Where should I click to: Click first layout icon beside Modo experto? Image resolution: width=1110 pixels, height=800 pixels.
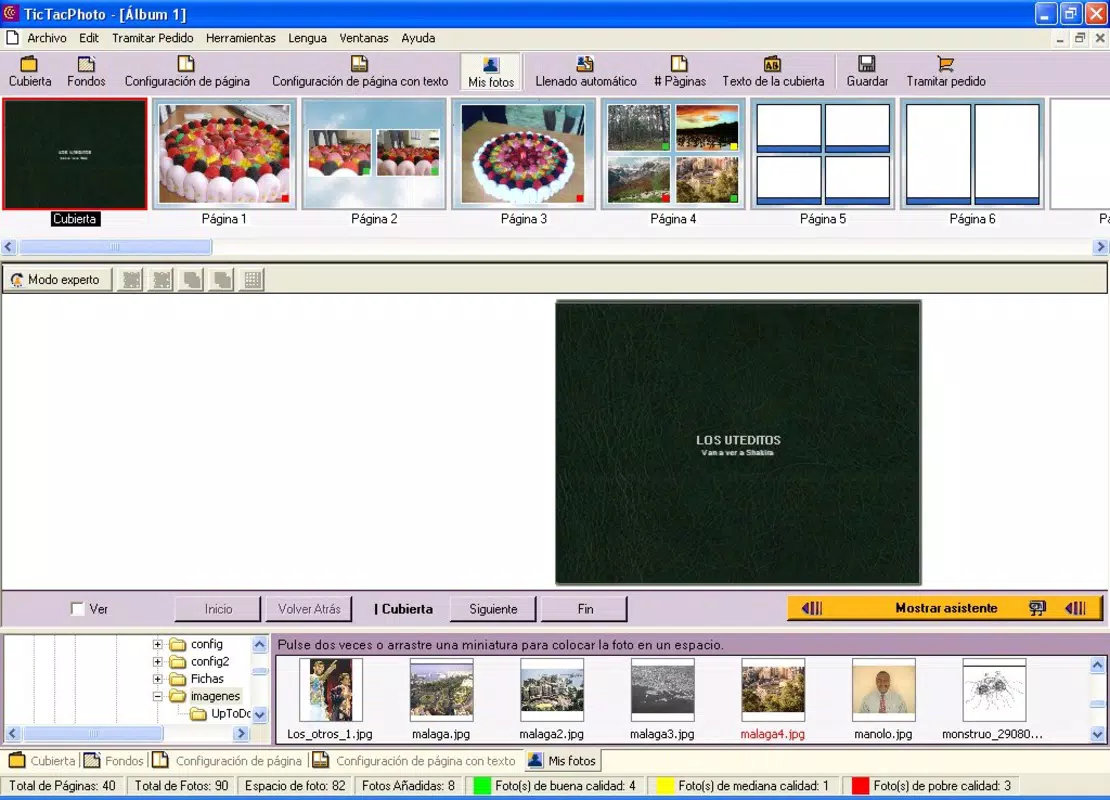[x=131, y=280]
